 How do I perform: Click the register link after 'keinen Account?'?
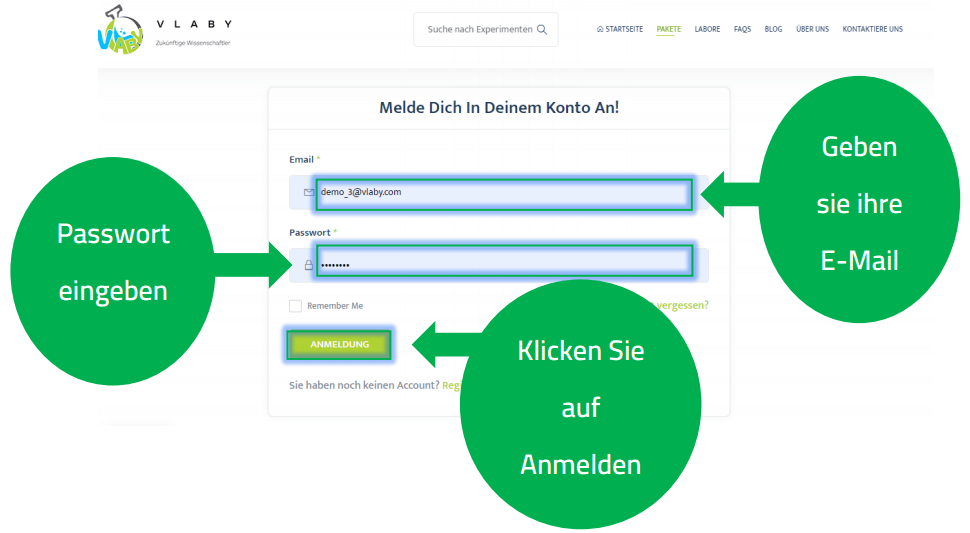[x=451, y=385]
